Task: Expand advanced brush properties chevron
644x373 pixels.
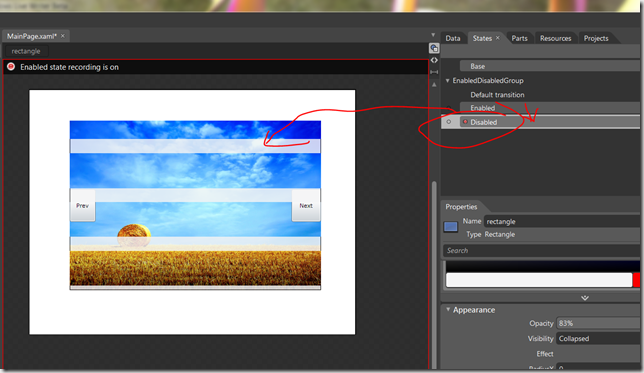Action: [x=585, y=298]
